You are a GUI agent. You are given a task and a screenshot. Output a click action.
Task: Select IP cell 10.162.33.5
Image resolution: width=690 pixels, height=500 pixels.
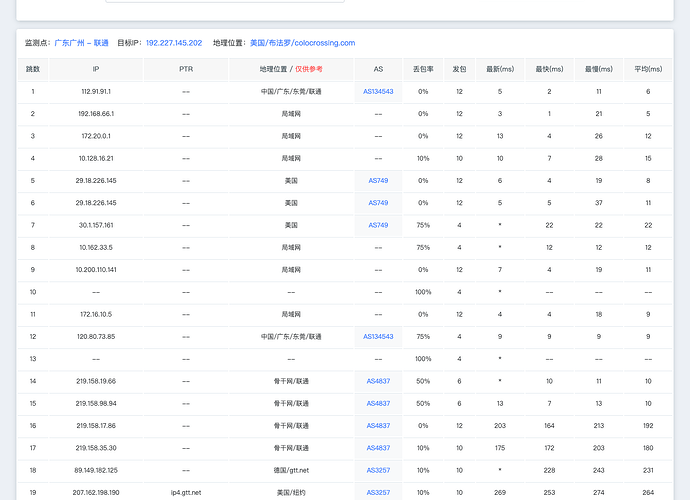coord(96,247)
